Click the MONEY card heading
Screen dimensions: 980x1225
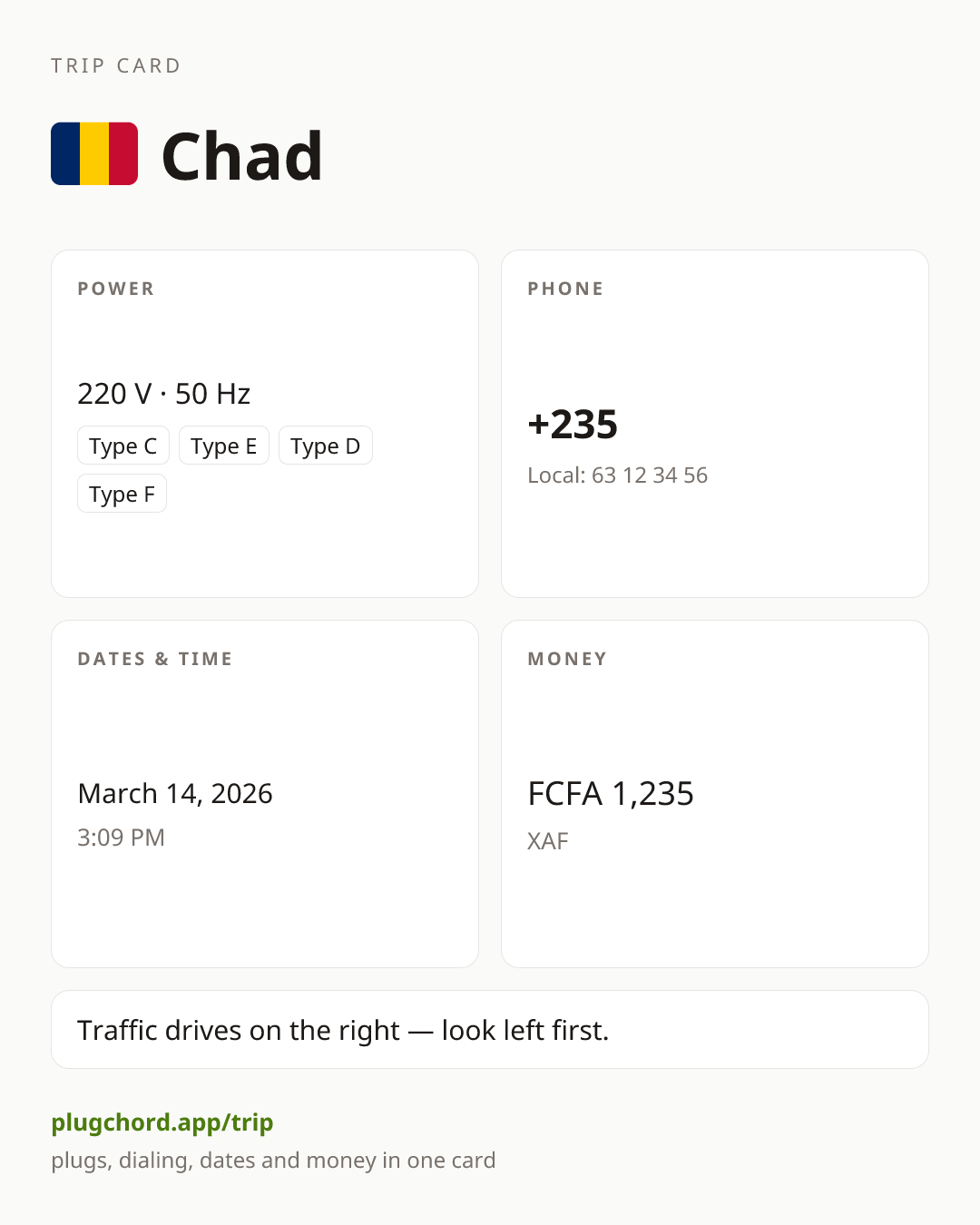point(568,659)
